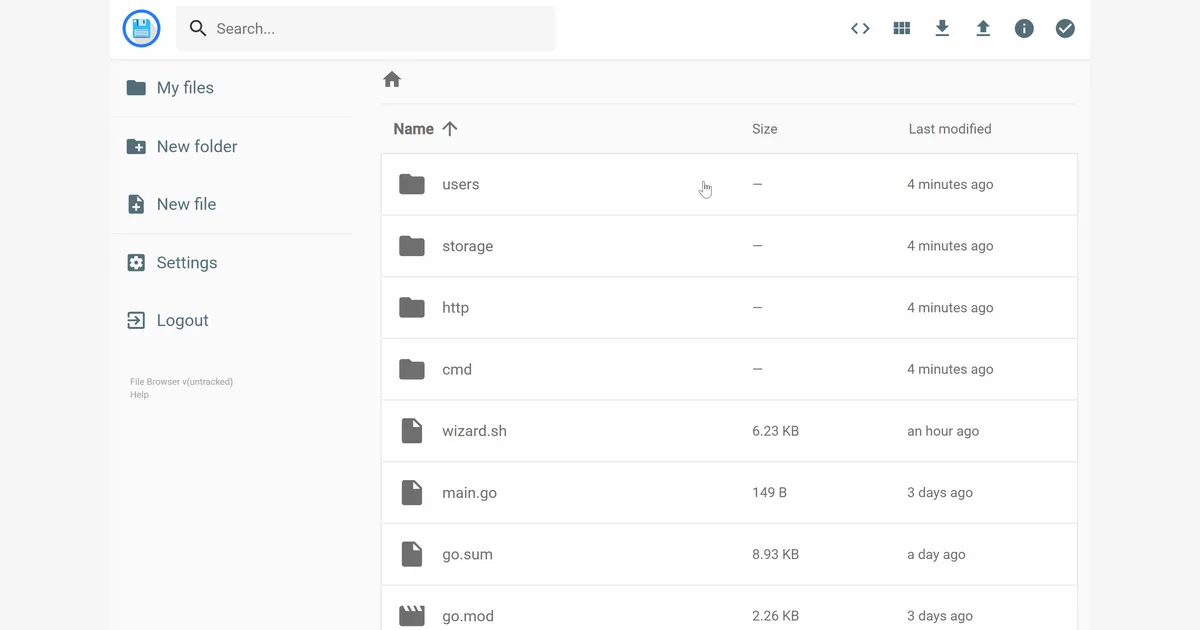1200x630 pixels.
Task: Click the go.mod clapperboard icon
Action: [x=412, y=616]
